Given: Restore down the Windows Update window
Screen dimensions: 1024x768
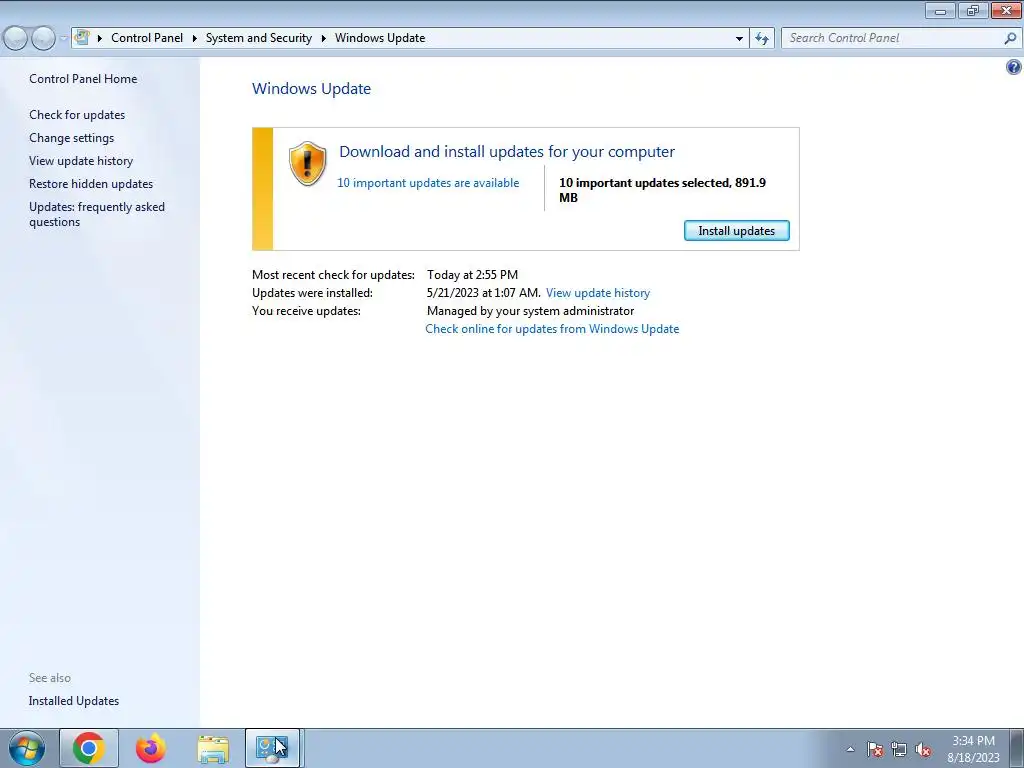Looking at the screenshot, I should [x=973, y=10].
